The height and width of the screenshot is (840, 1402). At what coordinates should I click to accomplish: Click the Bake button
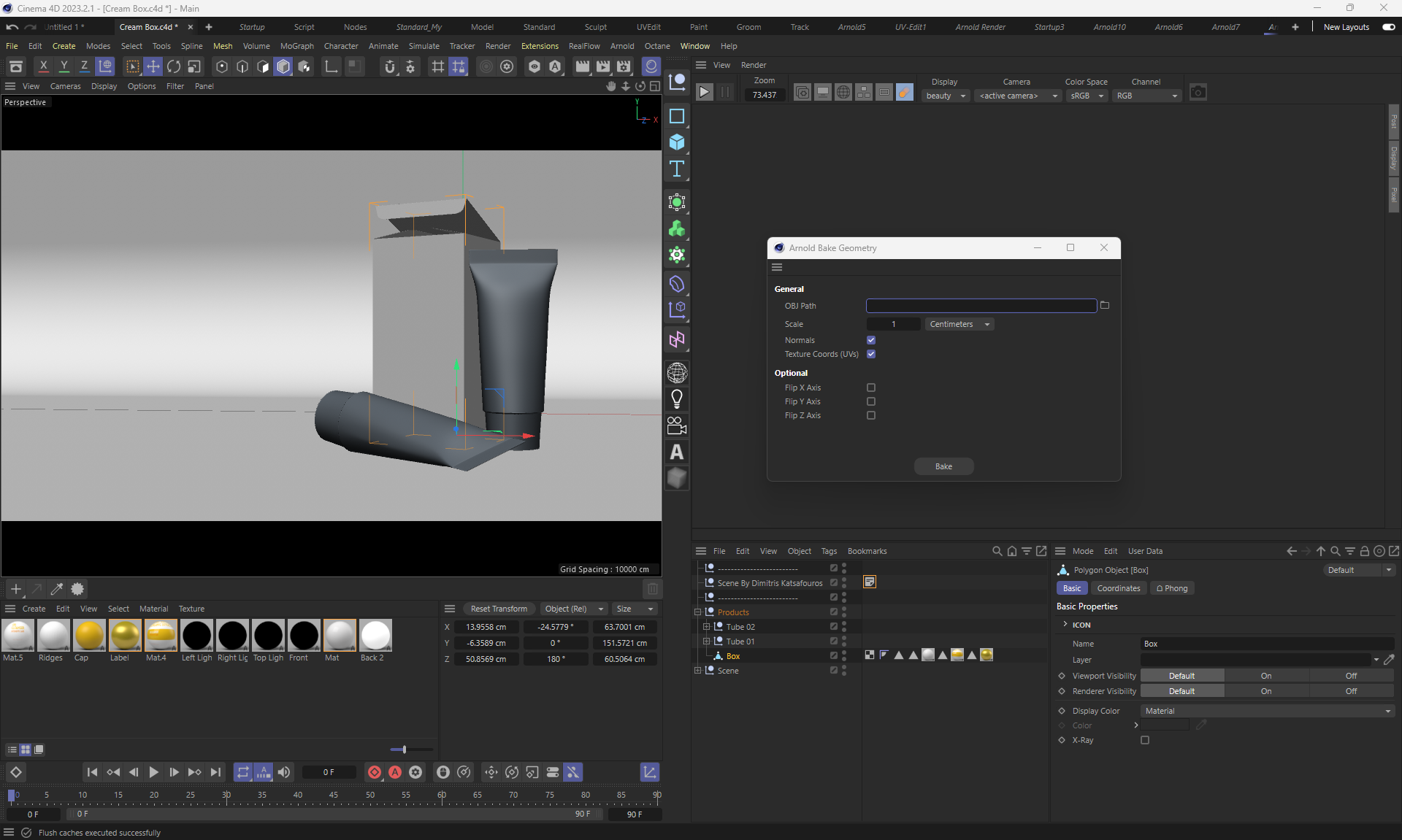[943, 466]
